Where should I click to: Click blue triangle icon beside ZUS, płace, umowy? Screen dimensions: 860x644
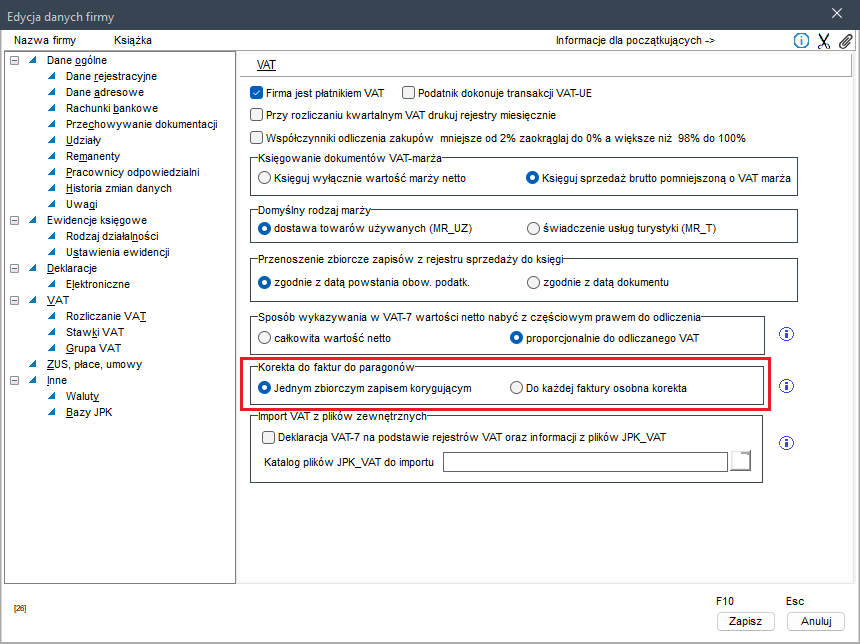tap(33, 364)
